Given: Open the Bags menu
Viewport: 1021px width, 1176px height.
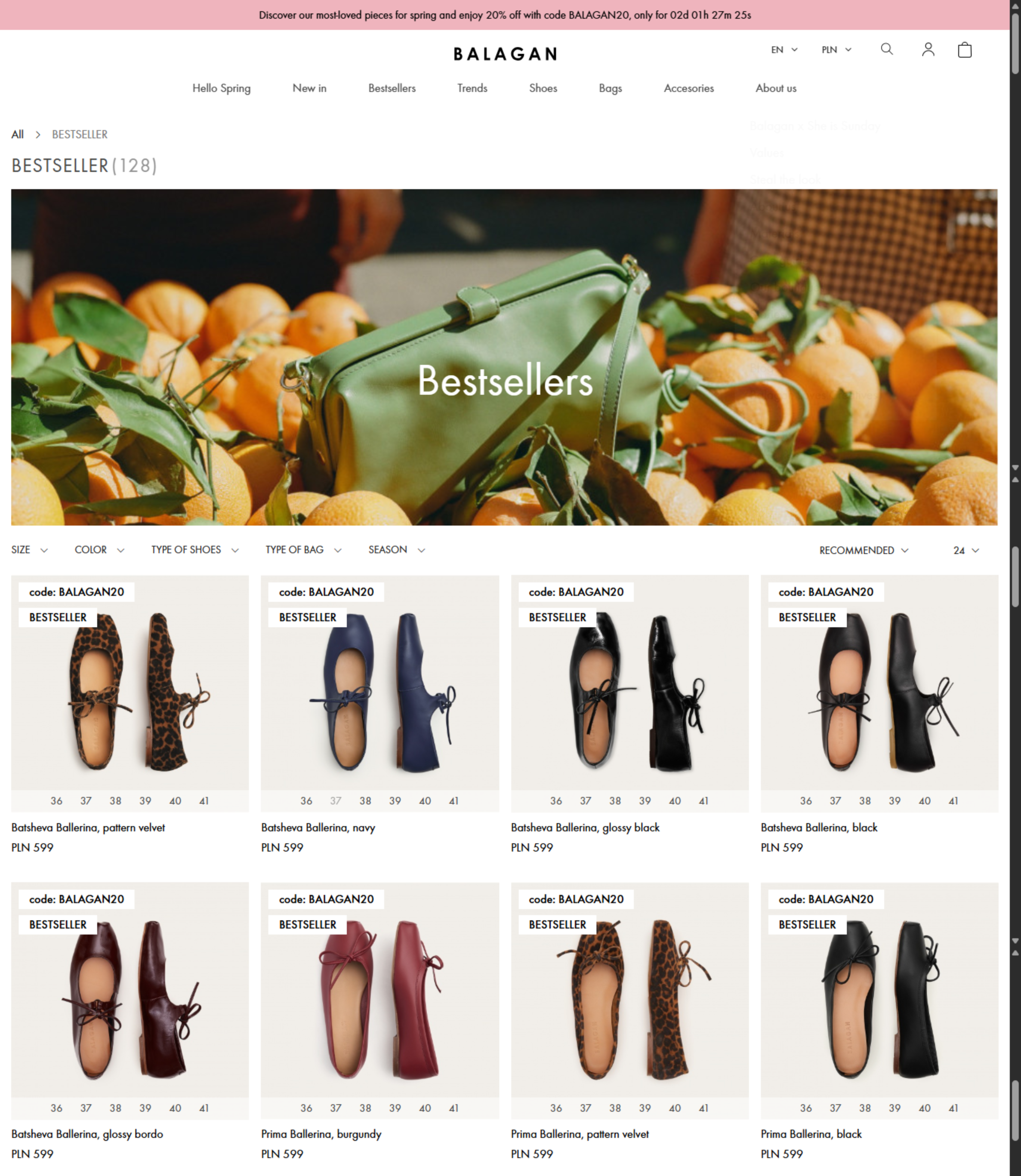Looking at the screenshot, I should (x=610, y=88).
